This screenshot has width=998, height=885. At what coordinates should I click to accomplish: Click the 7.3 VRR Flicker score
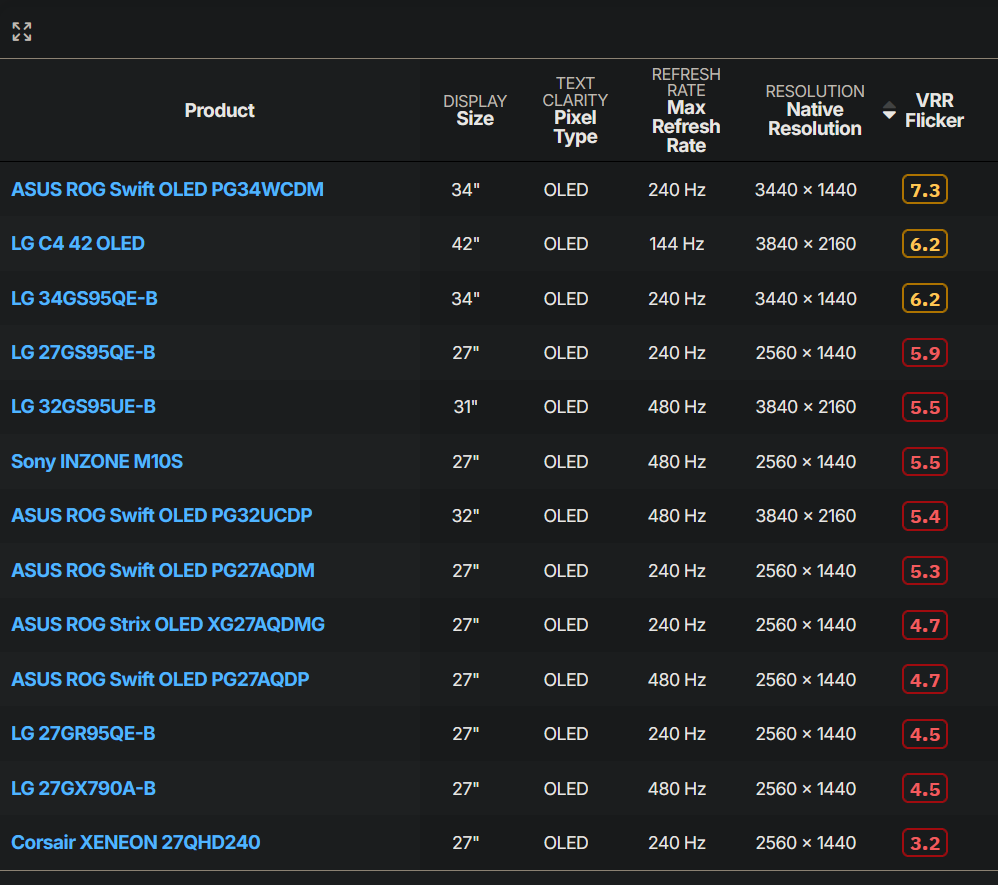925,190
